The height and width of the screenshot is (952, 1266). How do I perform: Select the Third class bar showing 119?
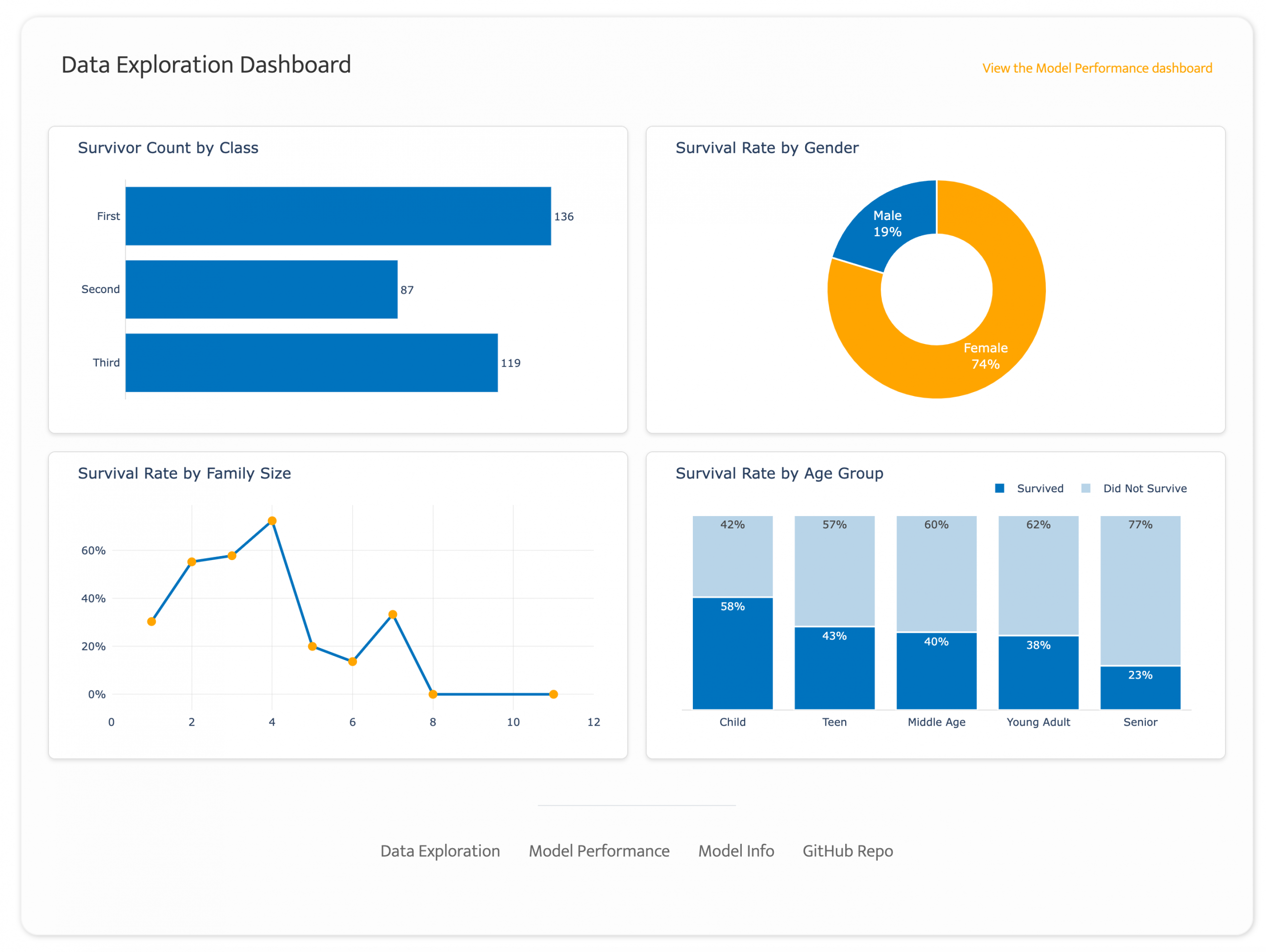click(x=312, y=363)
